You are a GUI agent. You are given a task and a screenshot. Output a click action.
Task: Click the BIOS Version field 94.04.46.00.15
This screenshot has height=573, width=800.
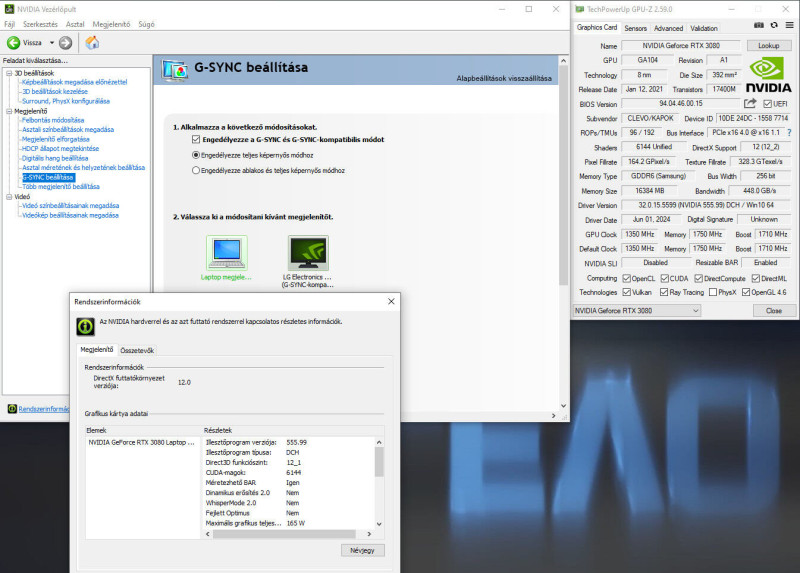coord(681,104)
